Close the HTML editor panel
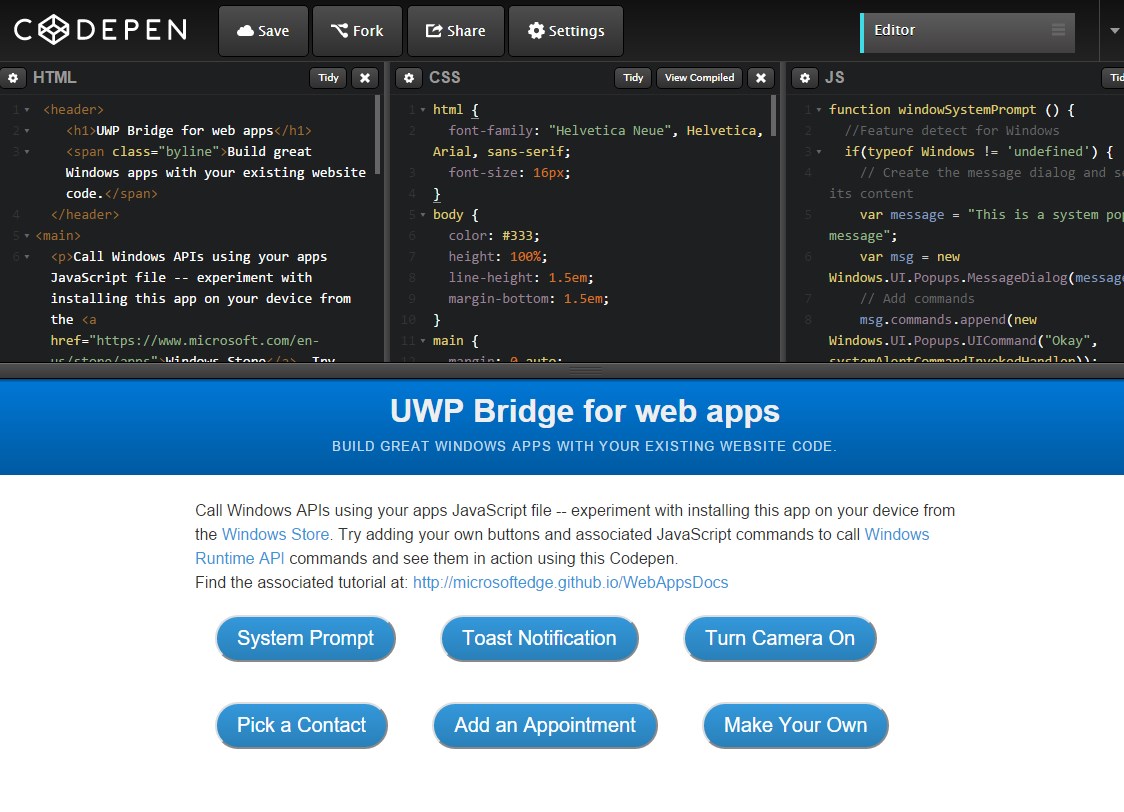This screenshot has width=1124, height=812. point(365,77)
